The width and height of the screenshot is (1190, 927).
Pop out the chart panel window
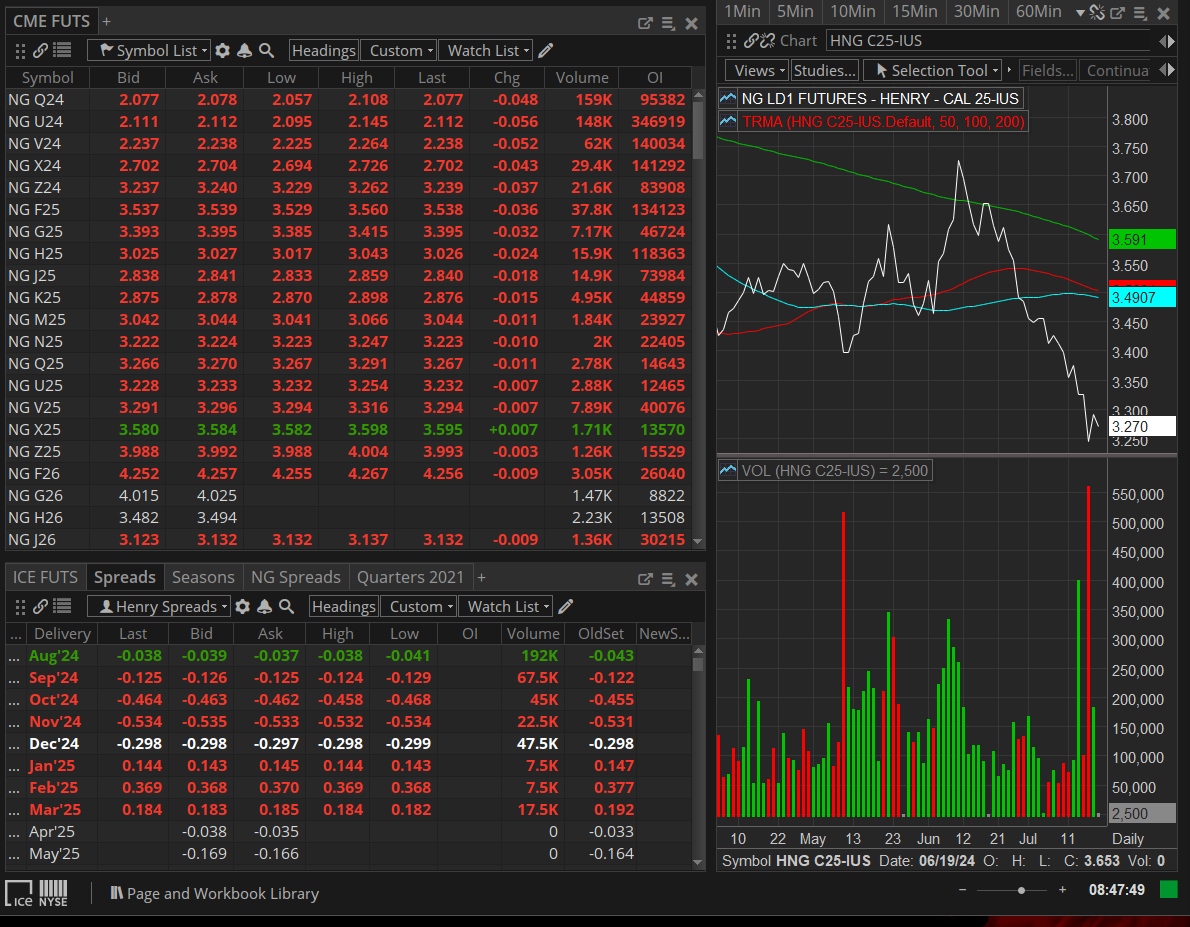1117,12
